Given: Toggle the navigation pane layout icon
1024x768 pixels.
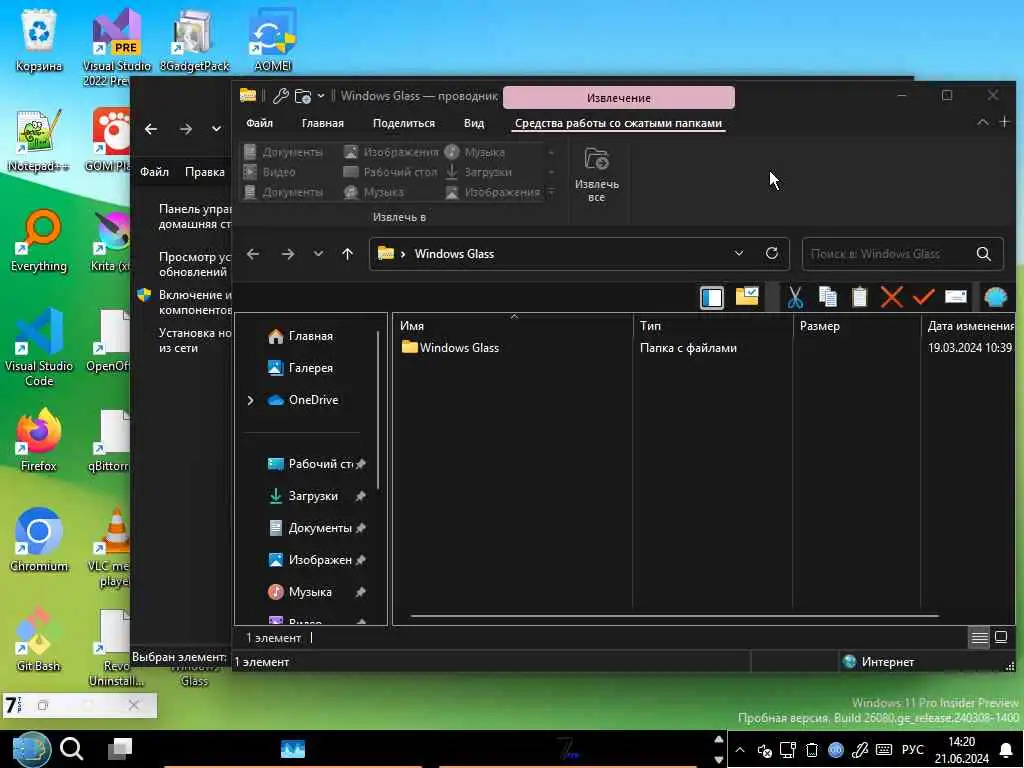Looking at the screenshot, I should coord(712,298).
